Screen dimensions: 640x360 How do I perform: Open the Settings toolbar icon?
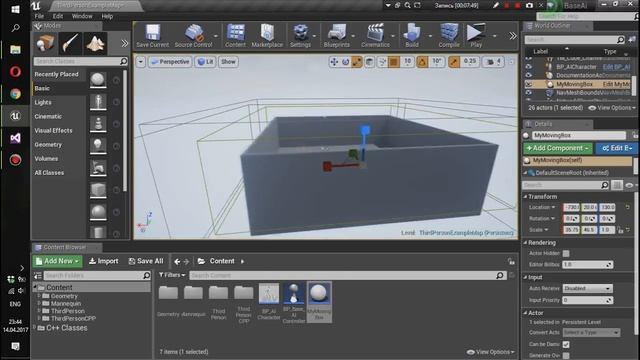pos(300,36)
